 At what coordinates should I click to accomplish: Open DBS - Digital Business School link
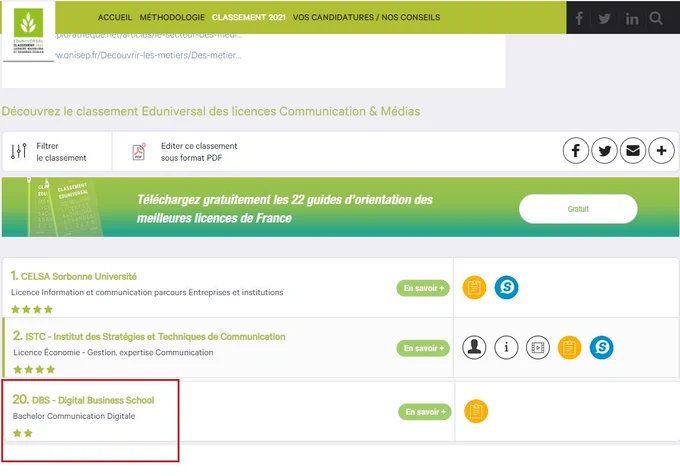tap(93, 400)
